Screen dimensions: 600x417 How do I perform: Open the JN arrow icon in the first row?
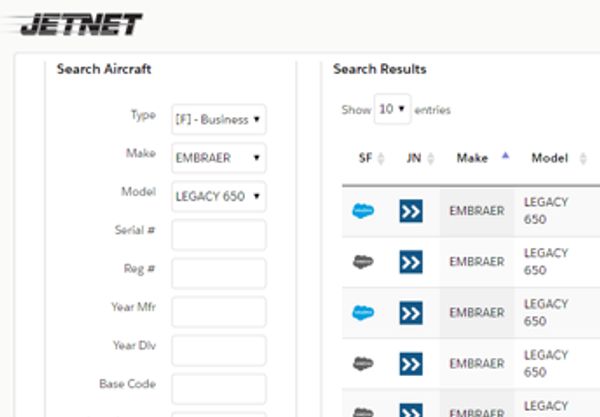410,211
